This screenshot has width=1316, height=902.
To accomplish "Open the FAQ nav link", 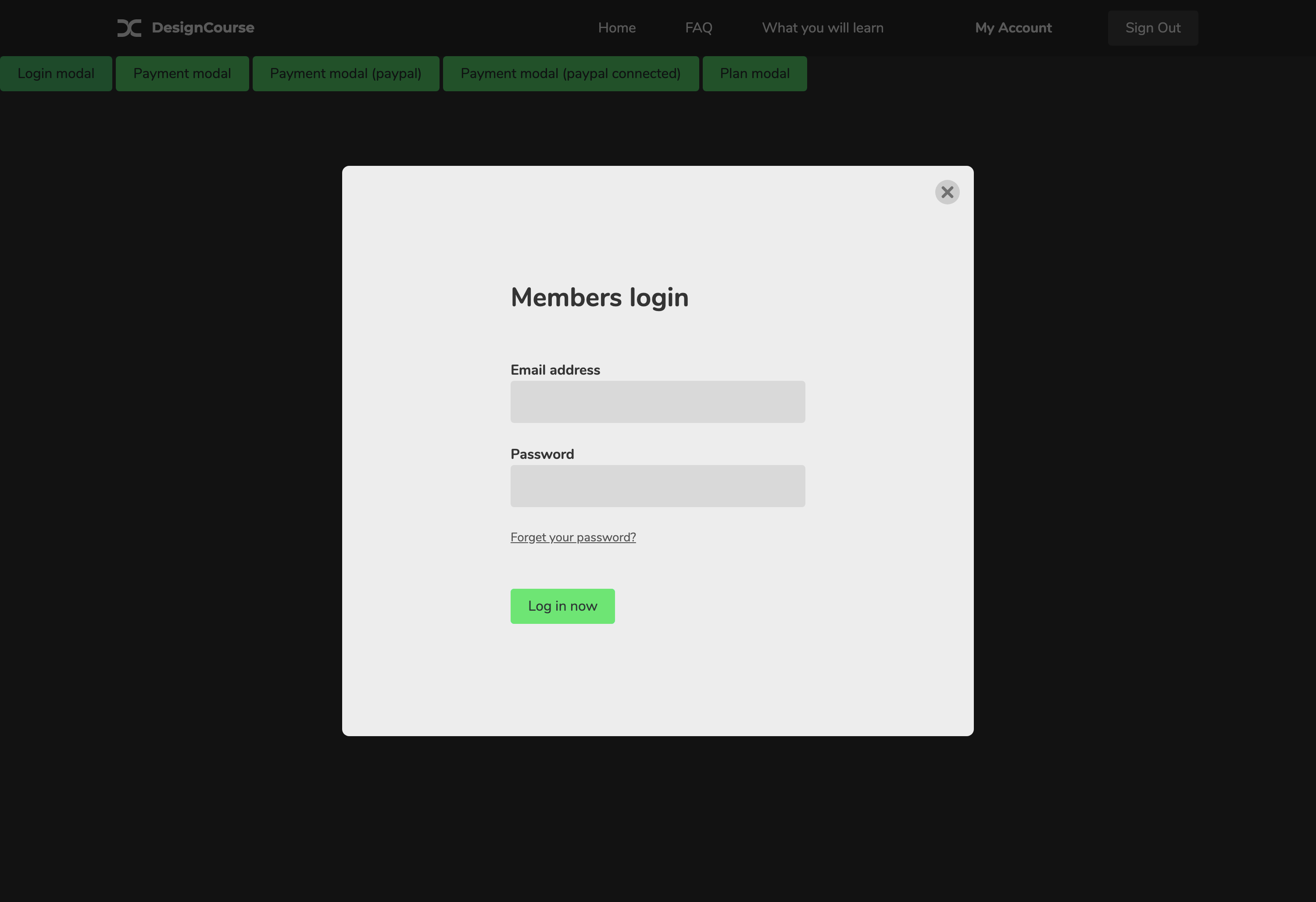I will pos(698,28).
